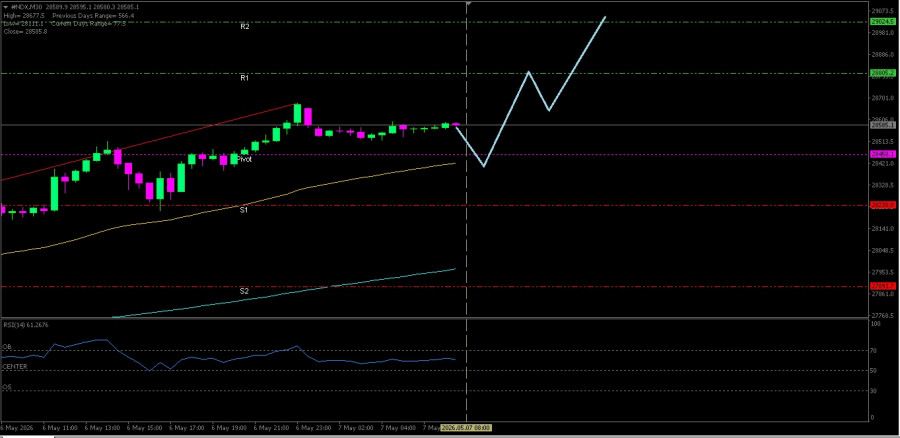Click the 2026.05.07 08:00 time marker

click(466, 428)
